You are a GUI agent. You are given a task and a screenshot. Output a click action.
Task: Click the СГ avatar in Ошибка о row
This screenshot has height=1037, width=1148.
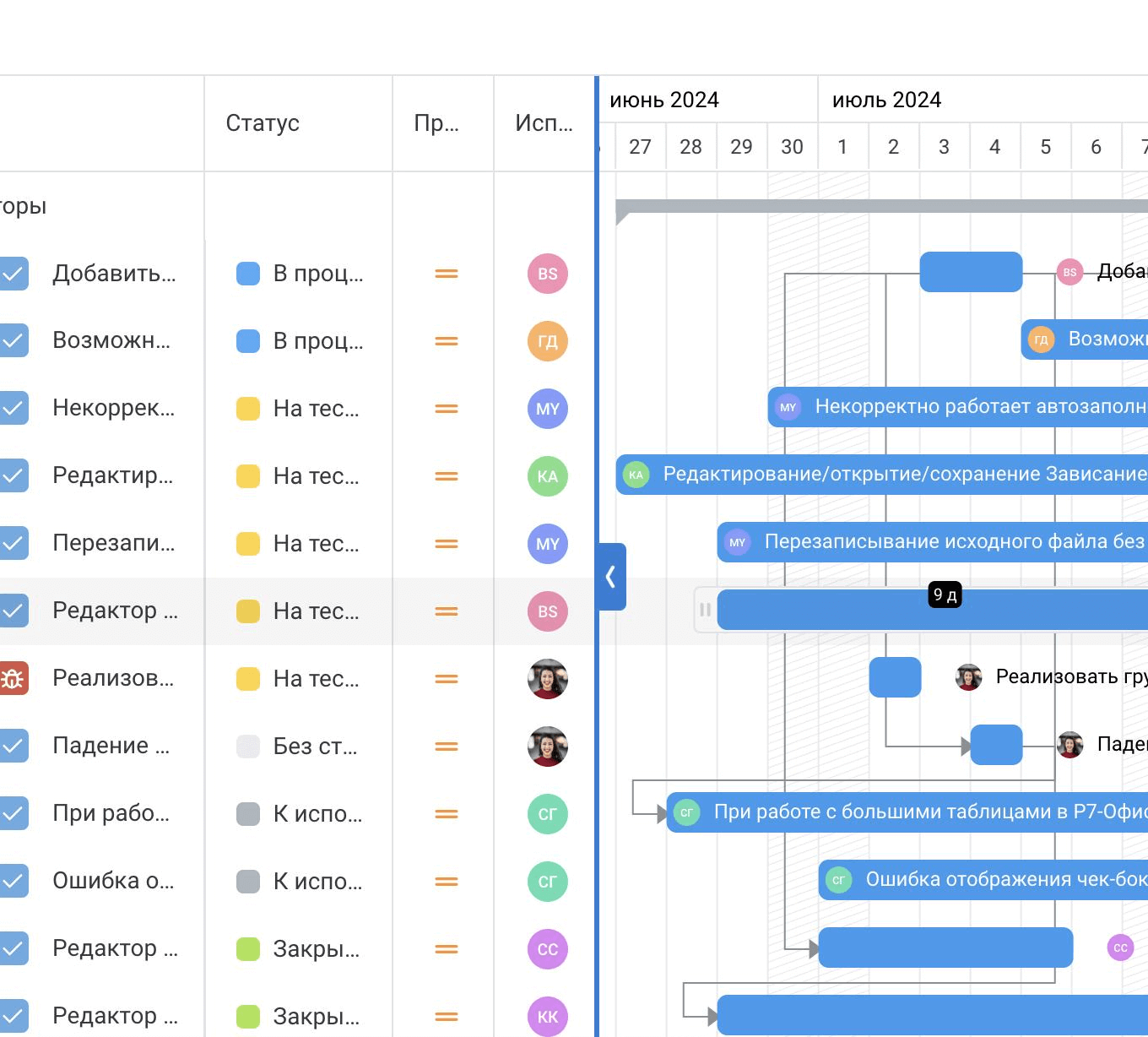tap(548, 882)
